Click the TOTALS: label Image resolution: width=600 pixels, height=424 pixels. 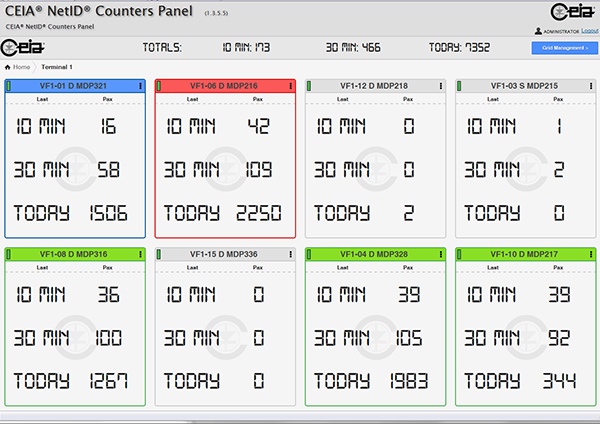click(x=162, y=47)
